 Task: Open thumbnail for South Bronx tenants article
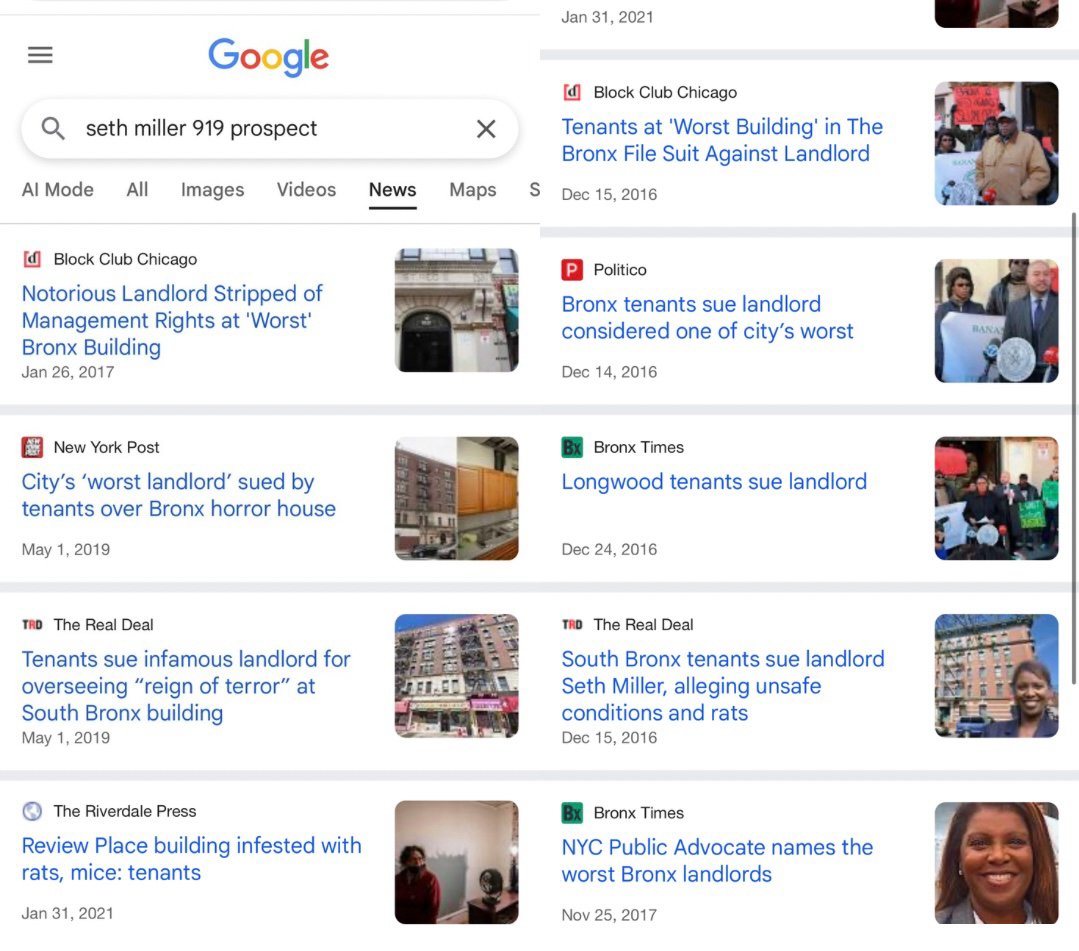coord(996,676)
